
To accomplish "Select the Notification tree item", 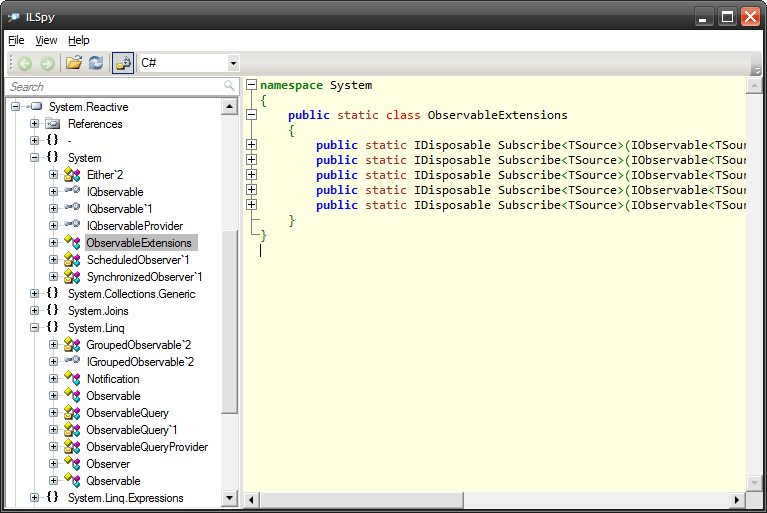I will [113, 379].
